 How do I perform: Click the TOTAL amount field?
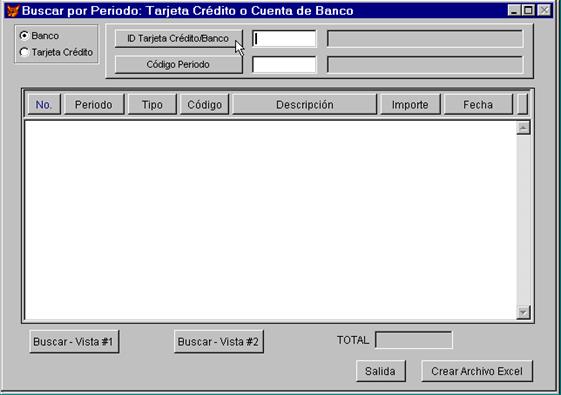tap(414, 340)
